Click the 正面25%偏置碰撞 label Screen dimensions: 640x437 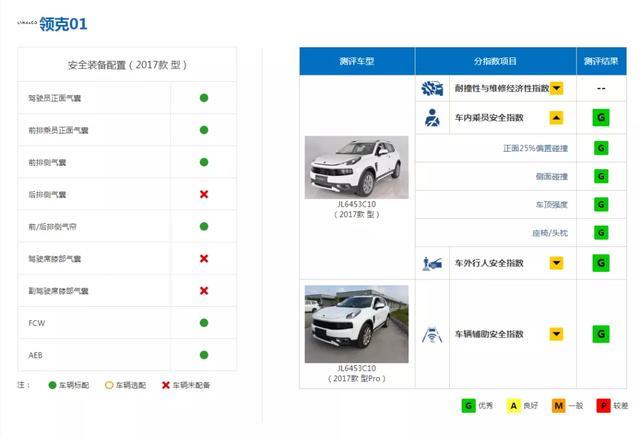coord(536,148)
